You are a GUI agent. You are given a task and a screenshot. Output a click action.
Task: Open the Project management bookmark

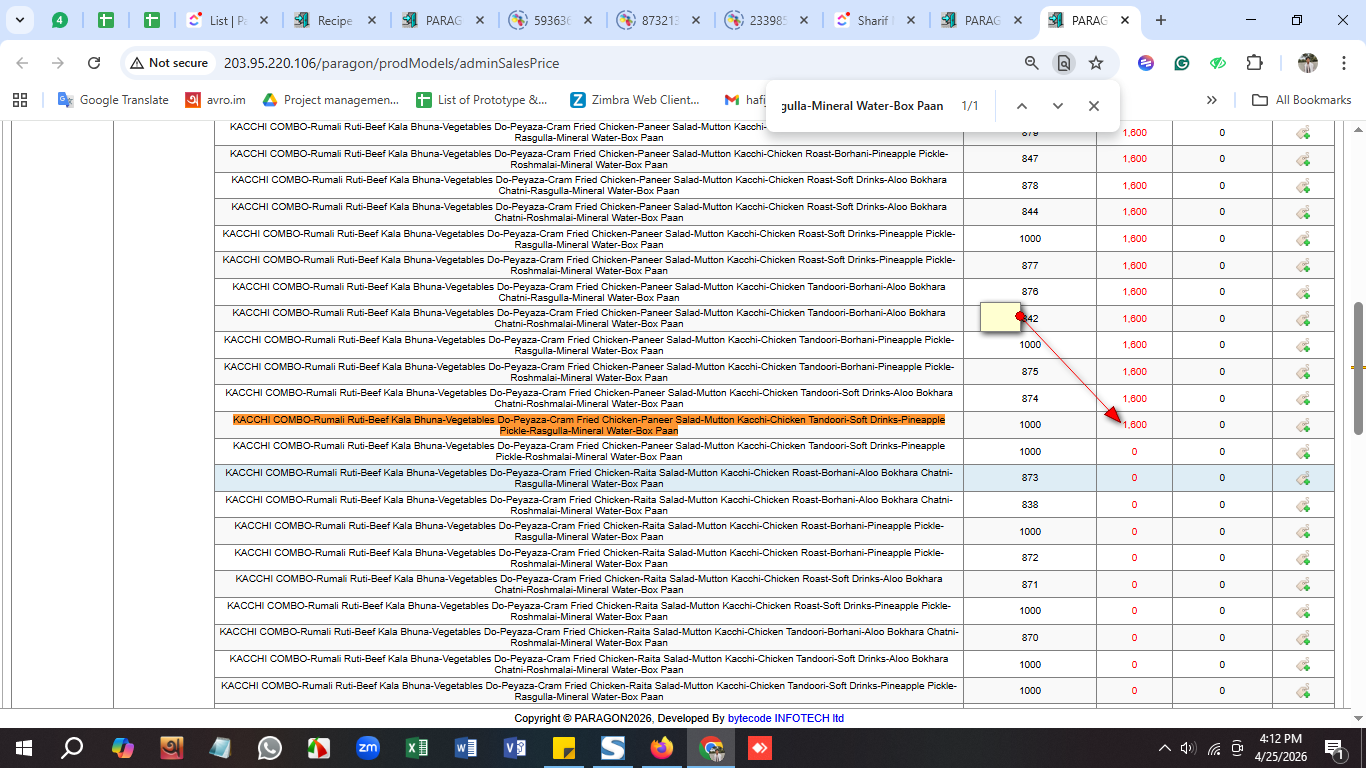point(330,100)
